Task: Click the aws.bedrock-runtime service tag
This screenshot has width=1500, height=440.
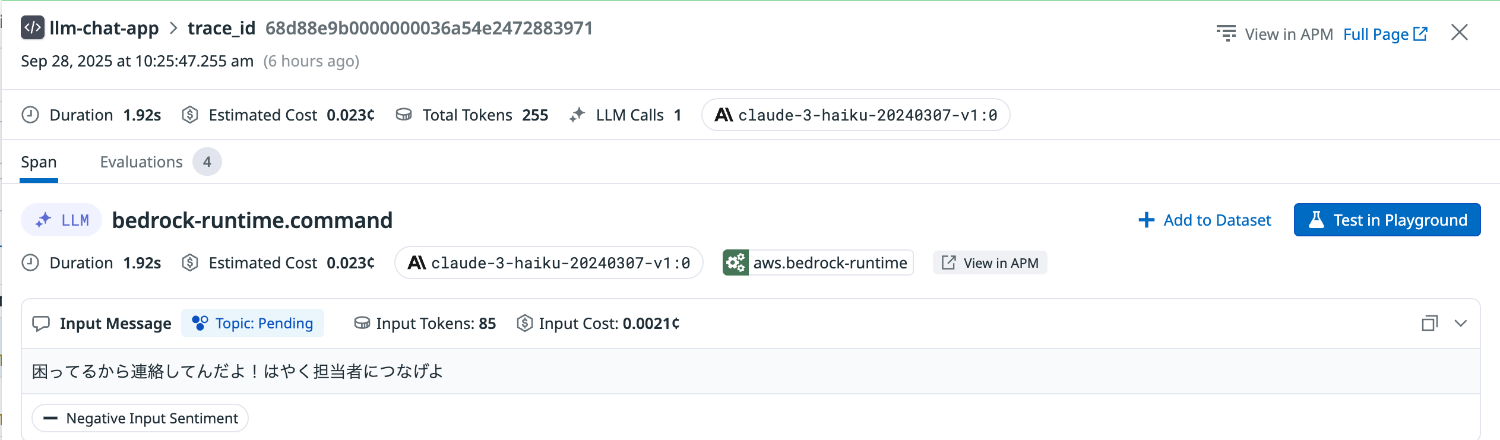Action: (818, 263)
